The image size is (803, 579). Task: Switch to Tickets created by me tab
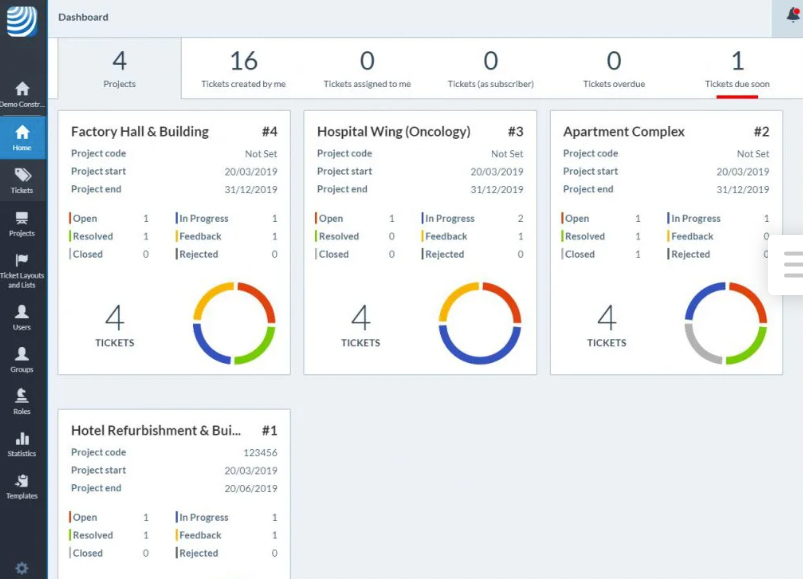[243, 69]
